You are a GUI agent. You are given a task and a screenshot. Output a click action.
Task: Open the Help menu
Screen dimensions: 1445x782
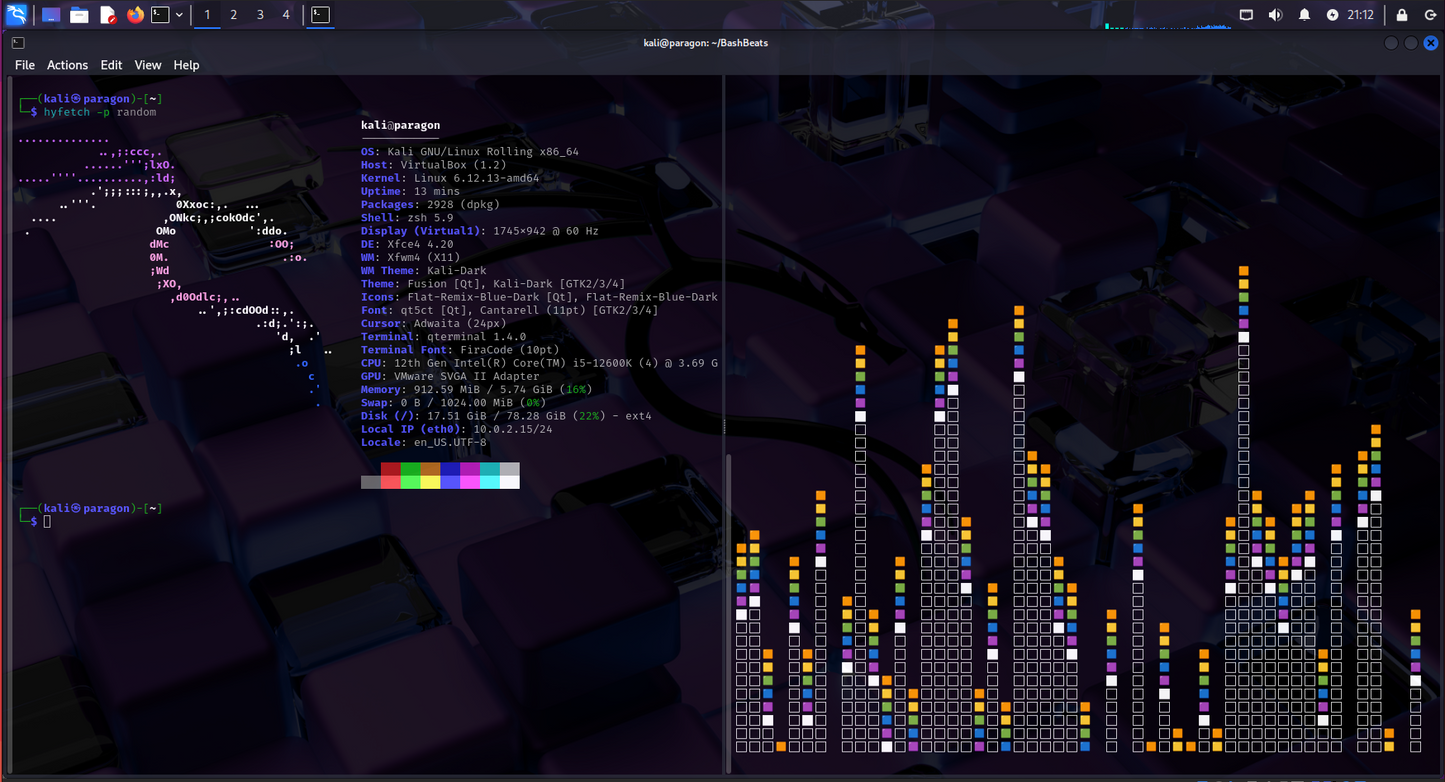pos(187,65)
